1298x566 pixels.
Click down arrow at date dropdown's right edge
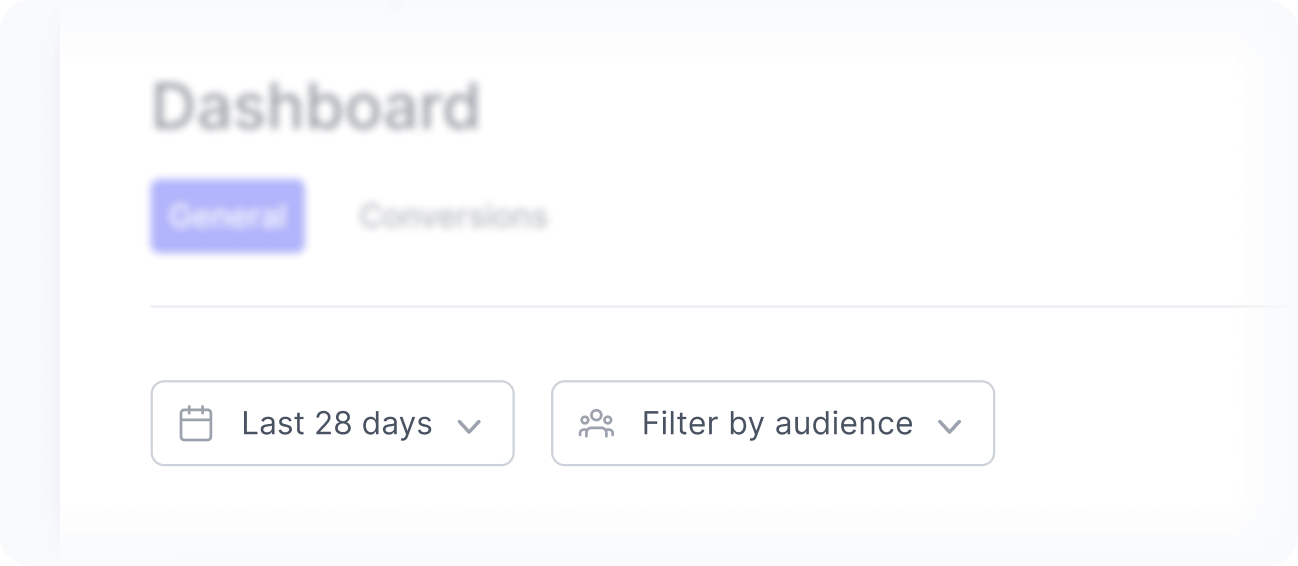coord(469,426)
